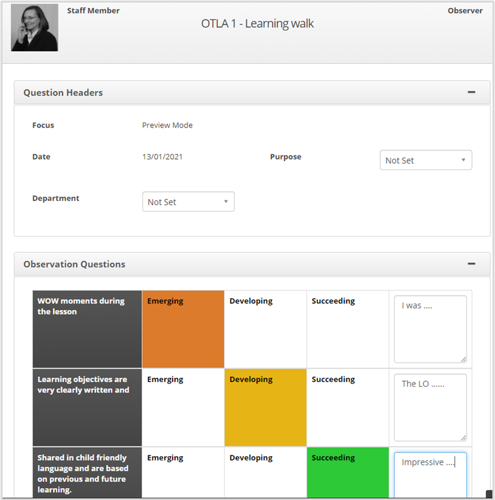The width and height of the screenshot is (495, 500).
Task: Collapse the Observation Questions section
Action: coord(471,264)
